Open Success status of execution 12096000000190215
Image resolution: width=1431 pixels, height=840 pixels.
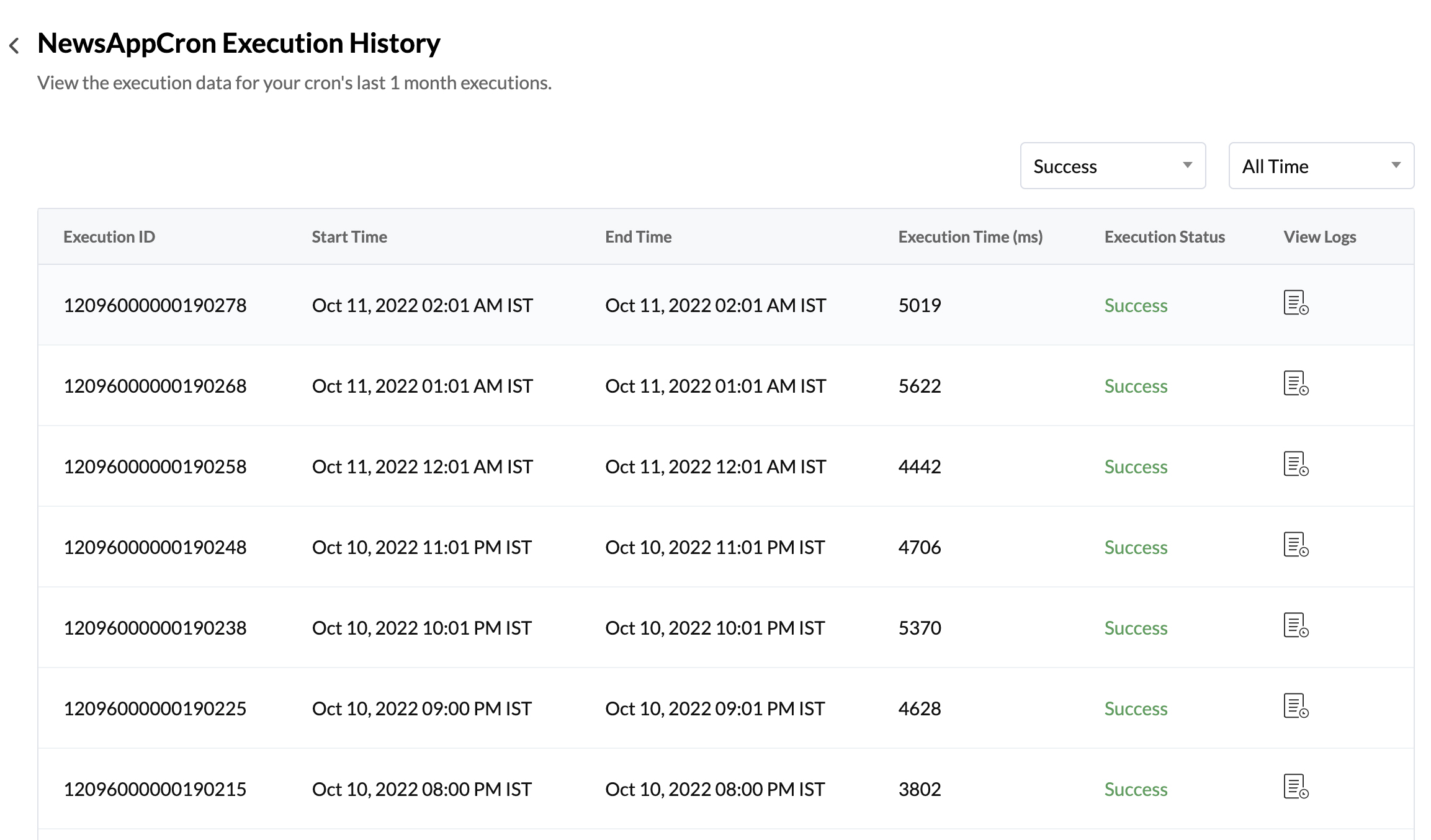pyautogui.click(x=1135, y=789)
